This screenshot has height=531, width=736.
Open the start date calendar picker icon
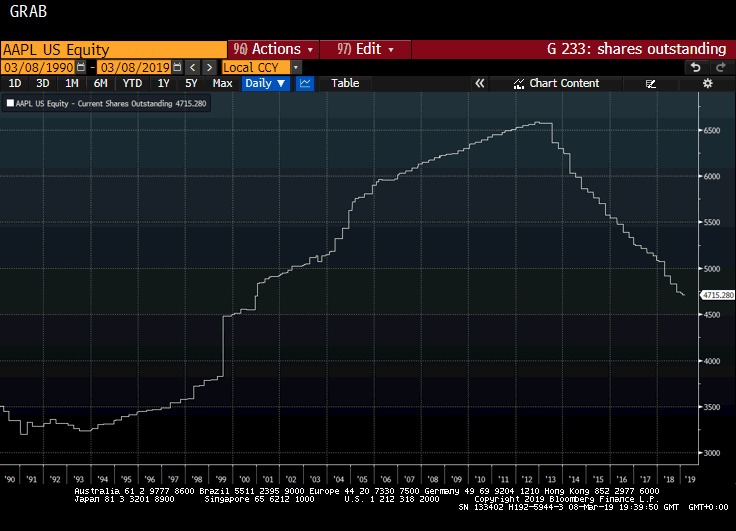pos(81,67)
